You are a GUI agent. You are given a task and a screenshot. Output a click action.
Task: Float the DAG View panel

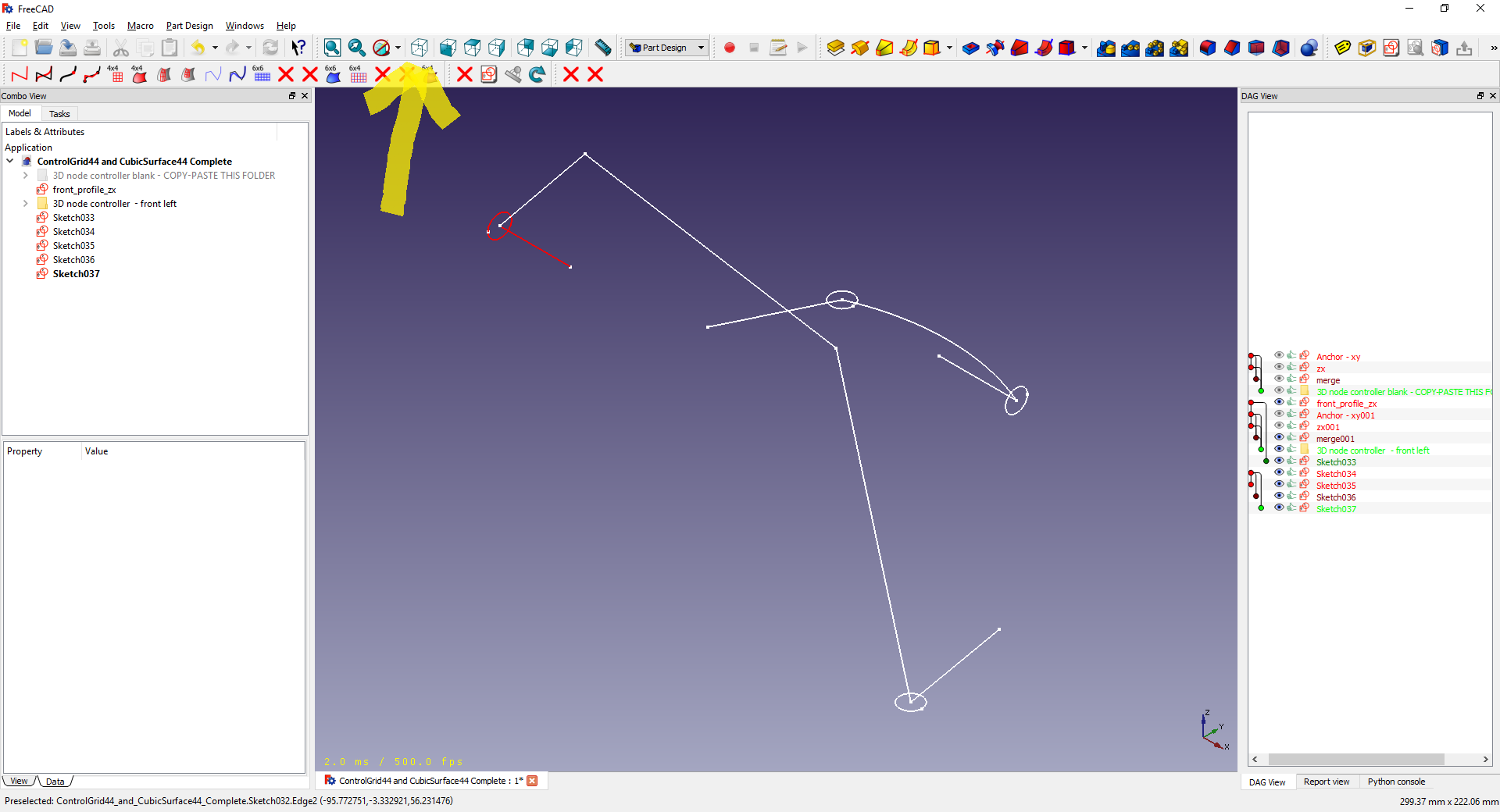1480,96
